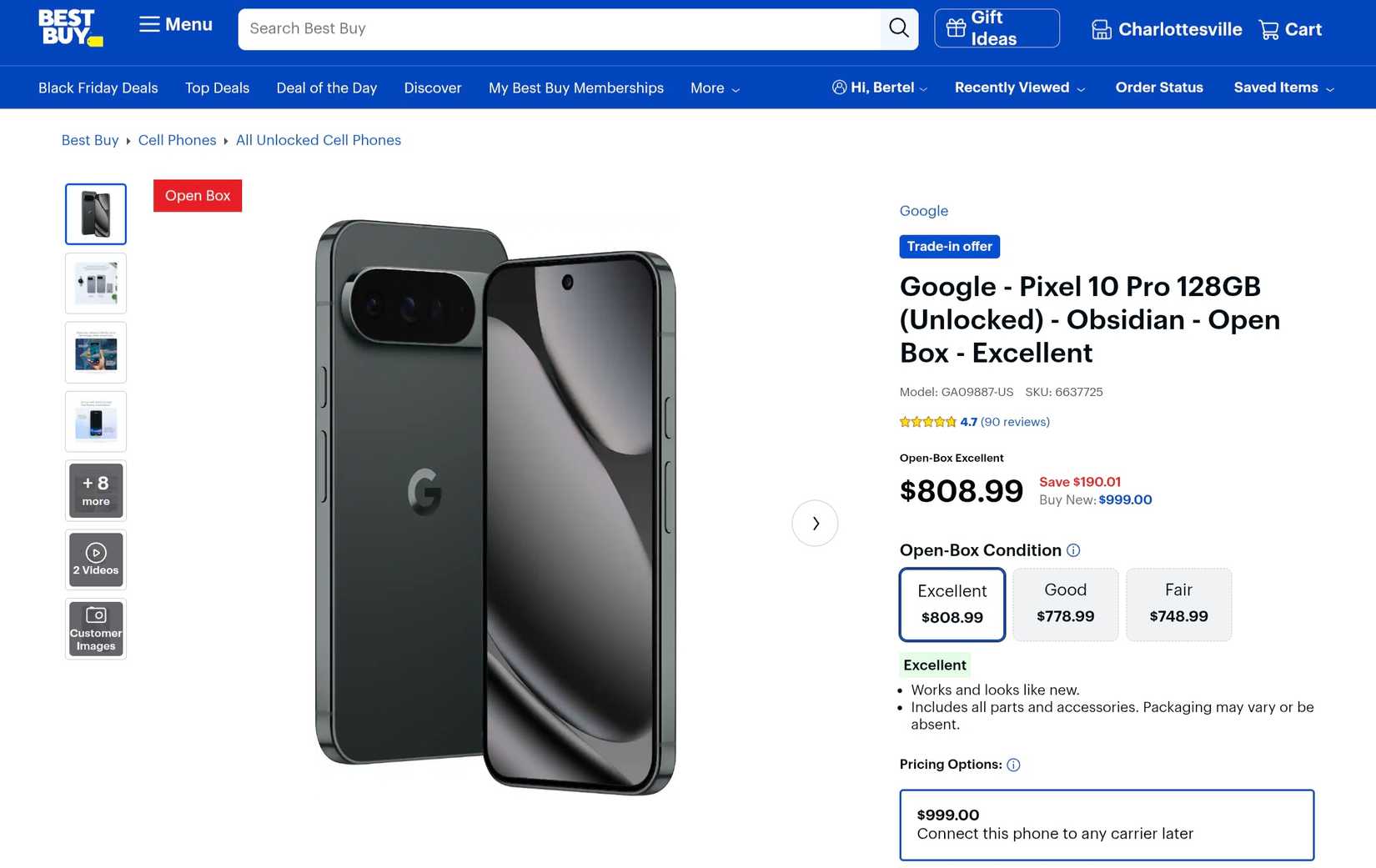Open the 2 Videos thumbnail
Viewport: 1376px width, 868px height.
(x=95, y=559)
